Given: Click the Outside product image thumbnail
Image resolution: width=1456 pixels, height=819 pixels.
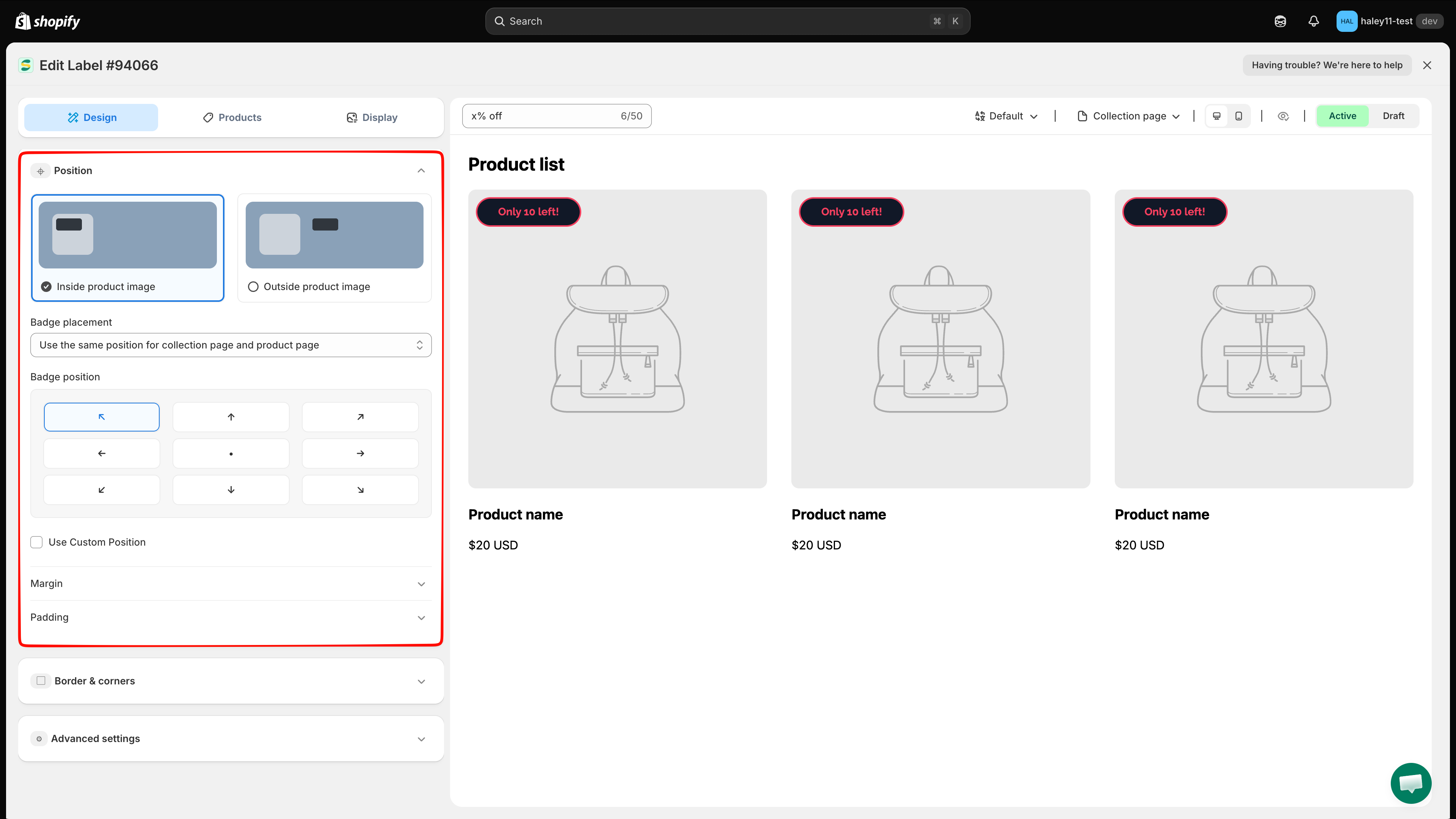Looking at the screenshot, I should point(334,235).
